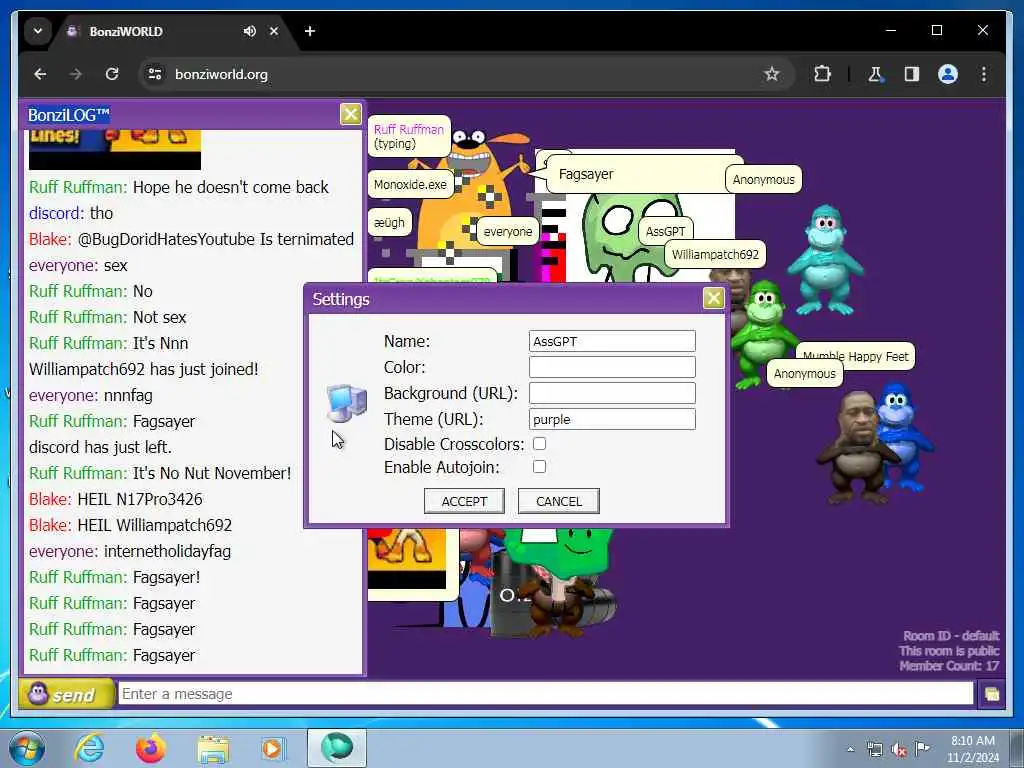Open File Explorer from taskbar
The width and height of the screenshot is (1024, 768).
(213, 750)
